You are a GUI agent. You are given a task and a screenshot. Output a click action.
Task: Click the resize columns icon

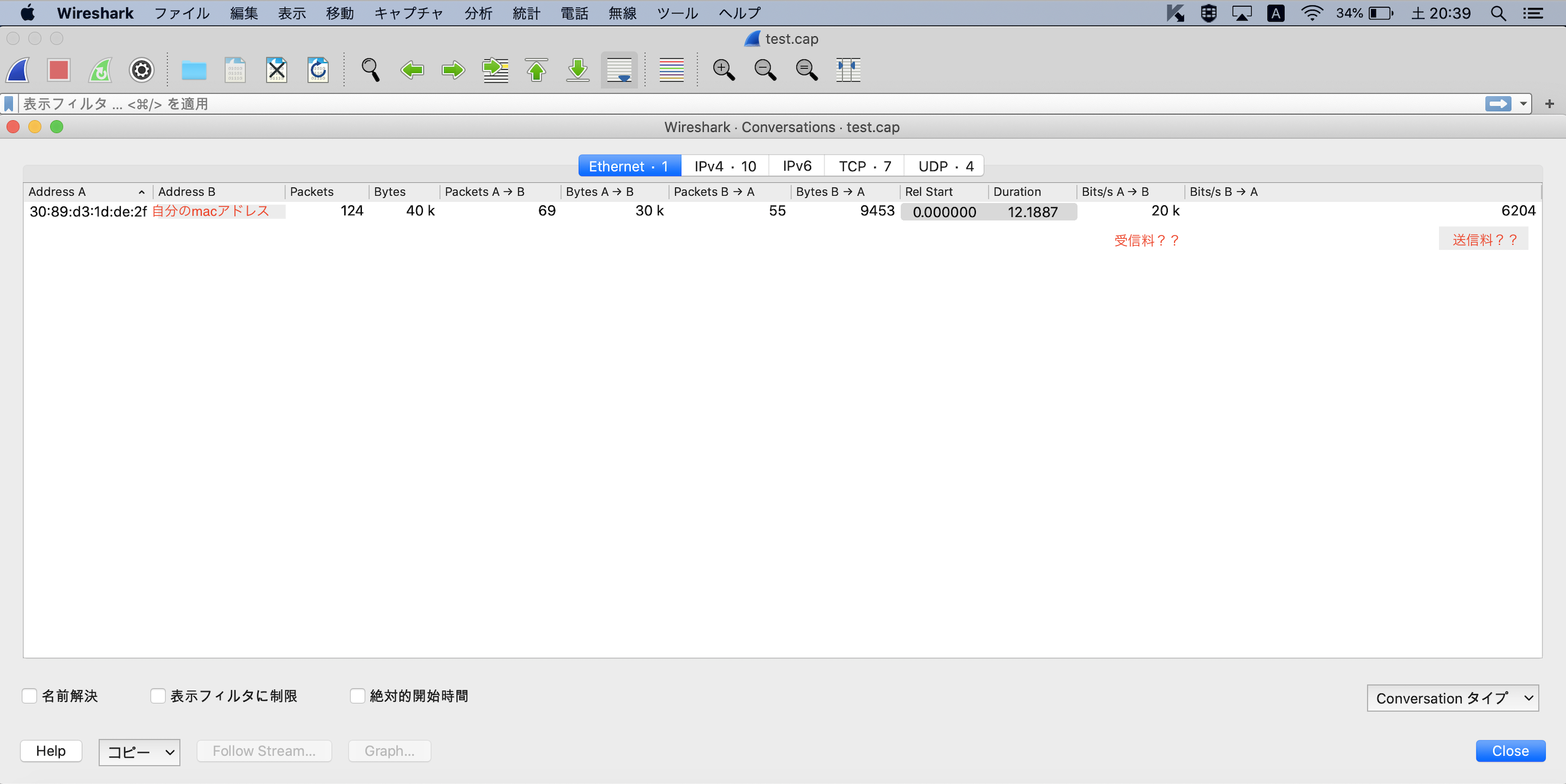point(847,70)
